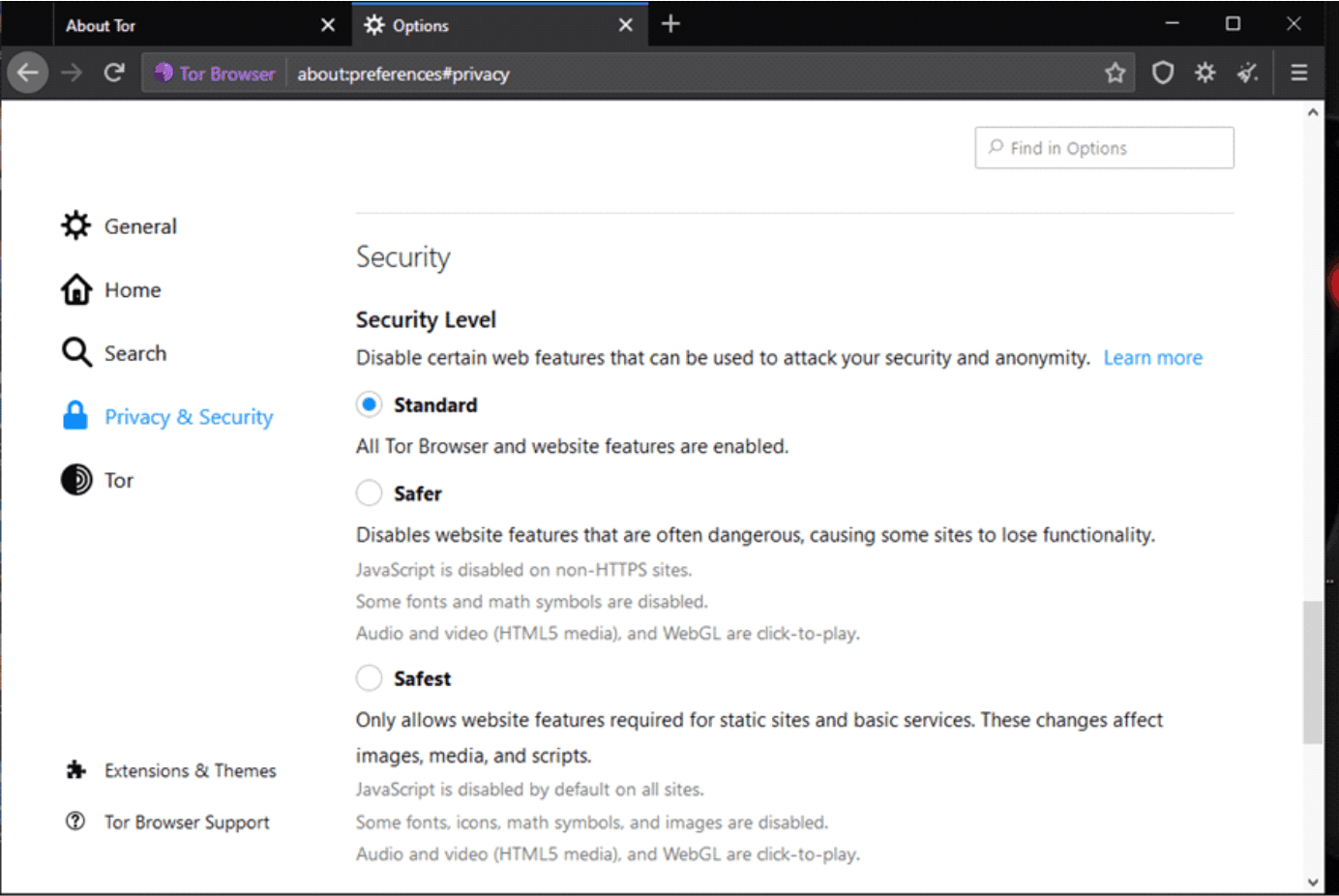Click 'JavaScript is disabled by default on all sites.'

(x=529, y=790)
